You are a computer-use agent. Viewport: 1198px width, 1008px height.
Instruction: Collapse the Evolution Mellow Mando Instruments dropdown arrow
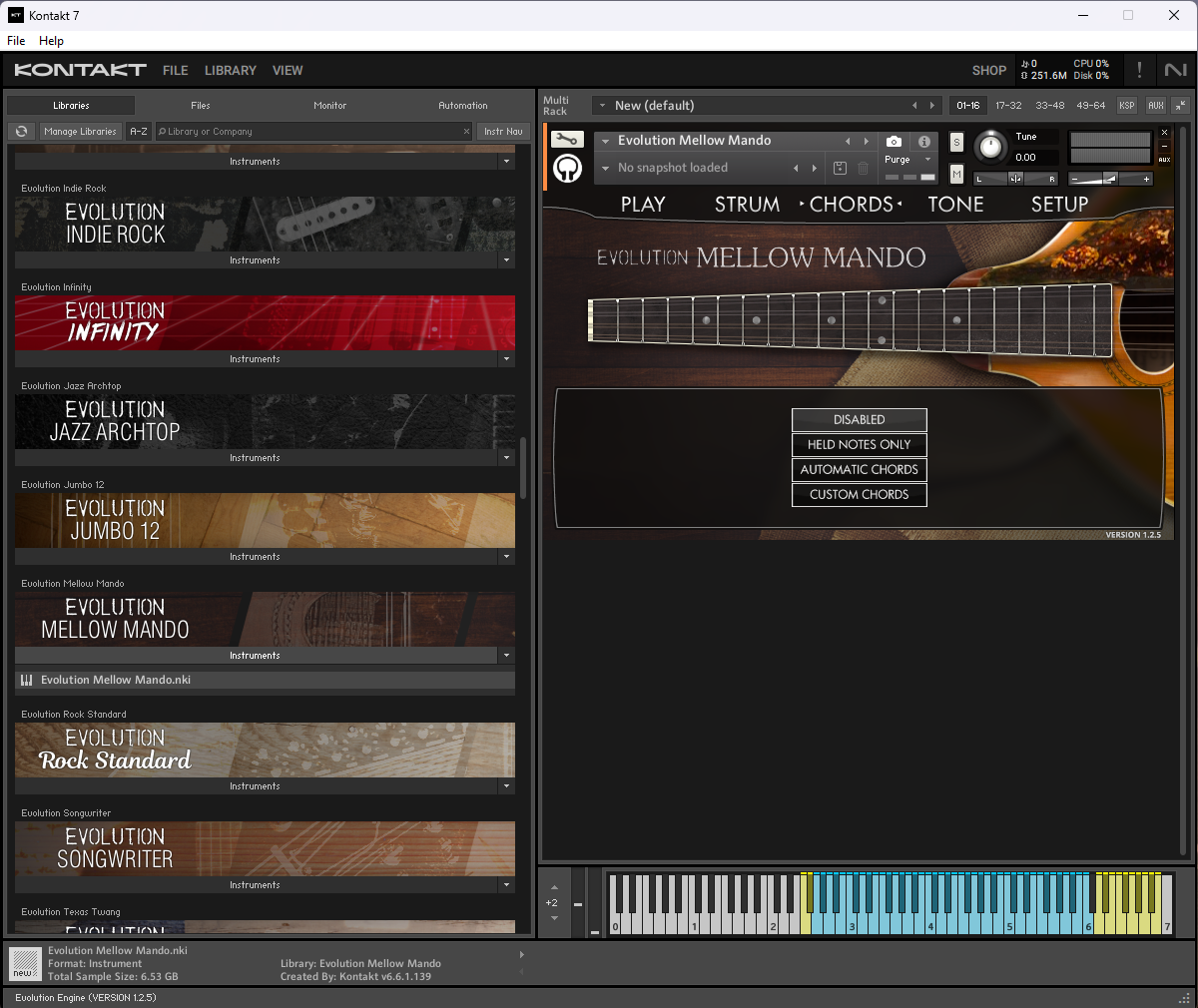(x=506, y=655)
